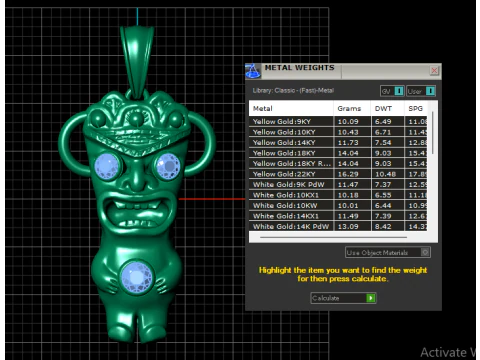Select the Yellow Gold:10KY row
Screen dimensions: 480x360
click(x=338, y=132)
